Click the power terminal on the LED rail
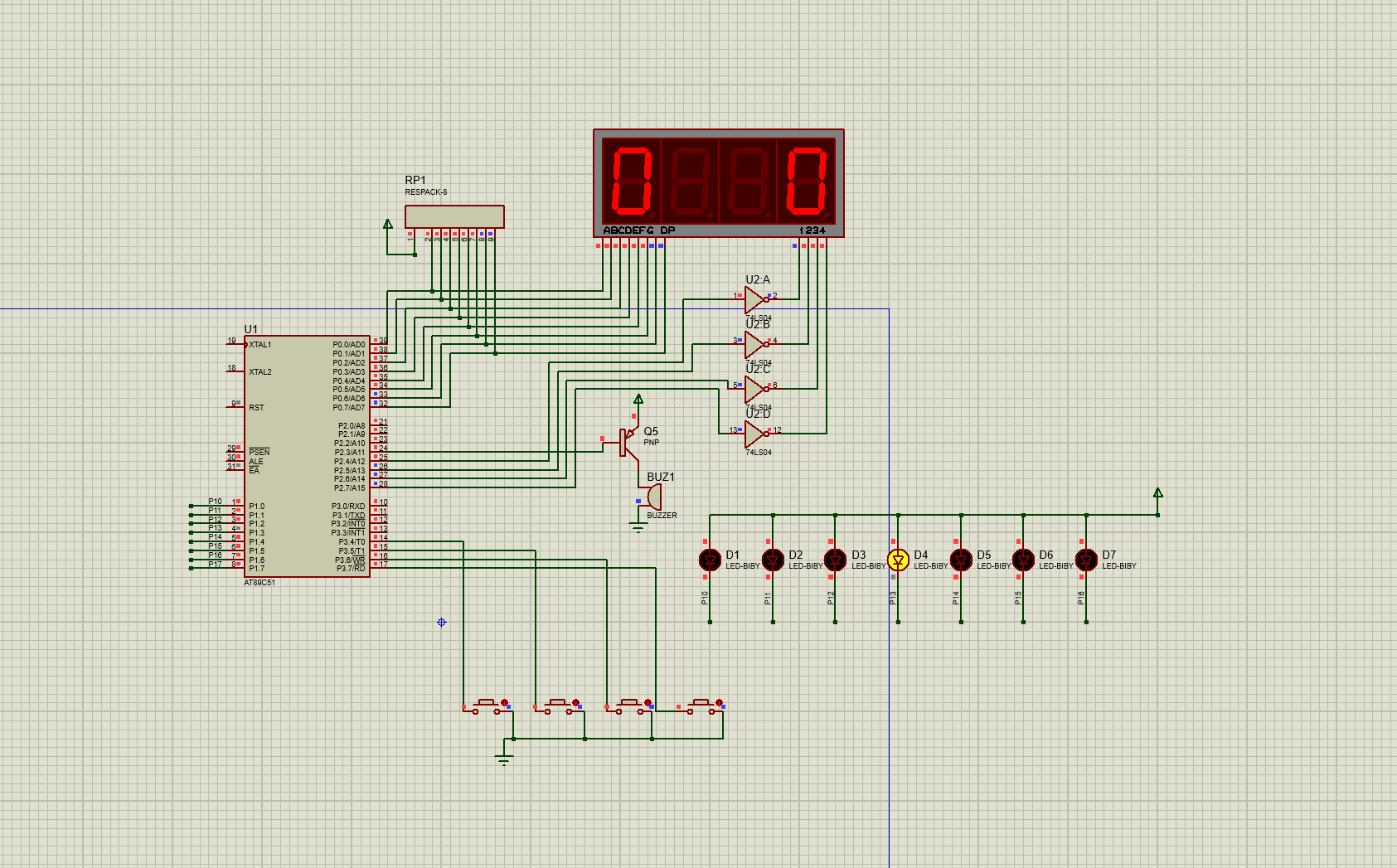The image size is (1397, 868). coord(1158,493)
